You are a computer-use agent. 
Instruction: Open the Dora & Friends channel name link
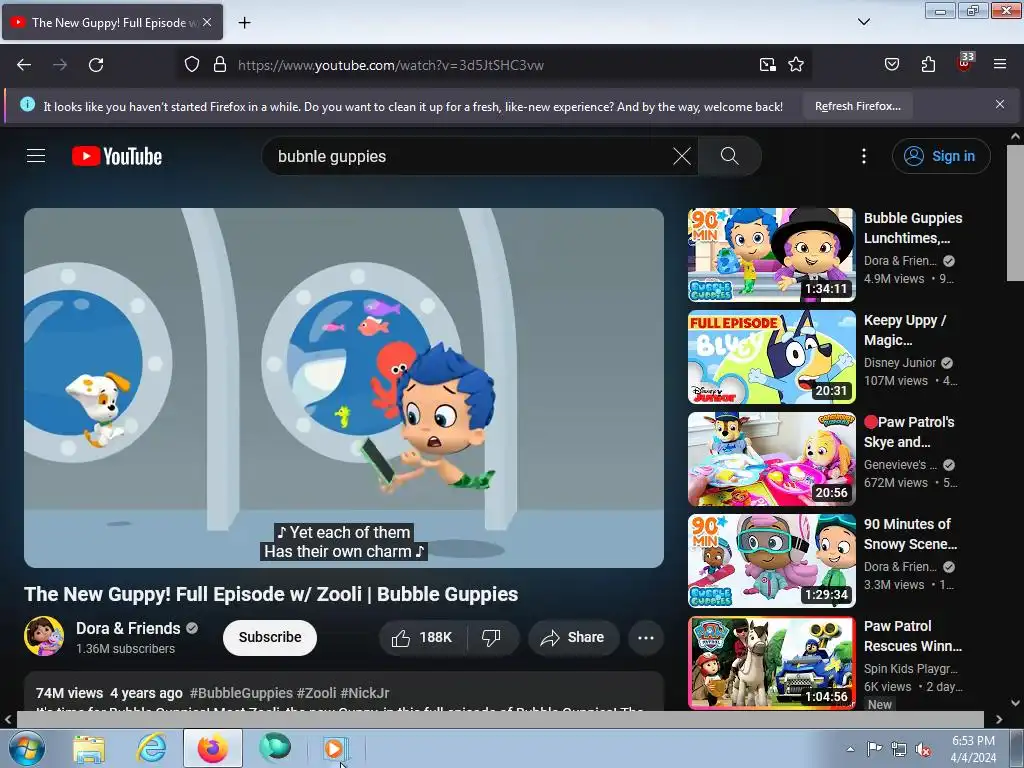click(x=128, y=628)
